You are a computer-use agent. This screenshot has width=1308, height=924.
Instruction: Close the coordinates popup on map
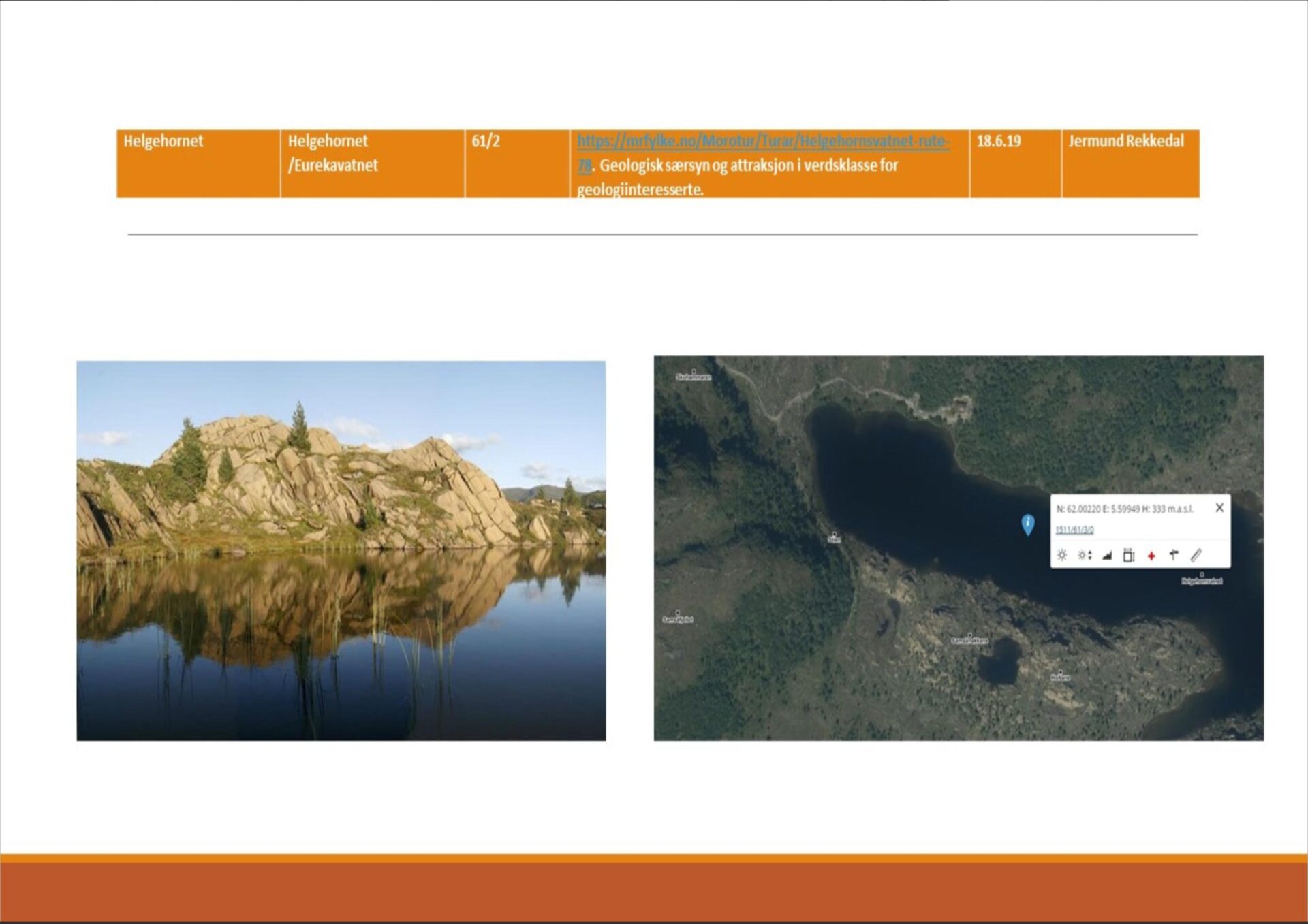tap(1219, 507)
